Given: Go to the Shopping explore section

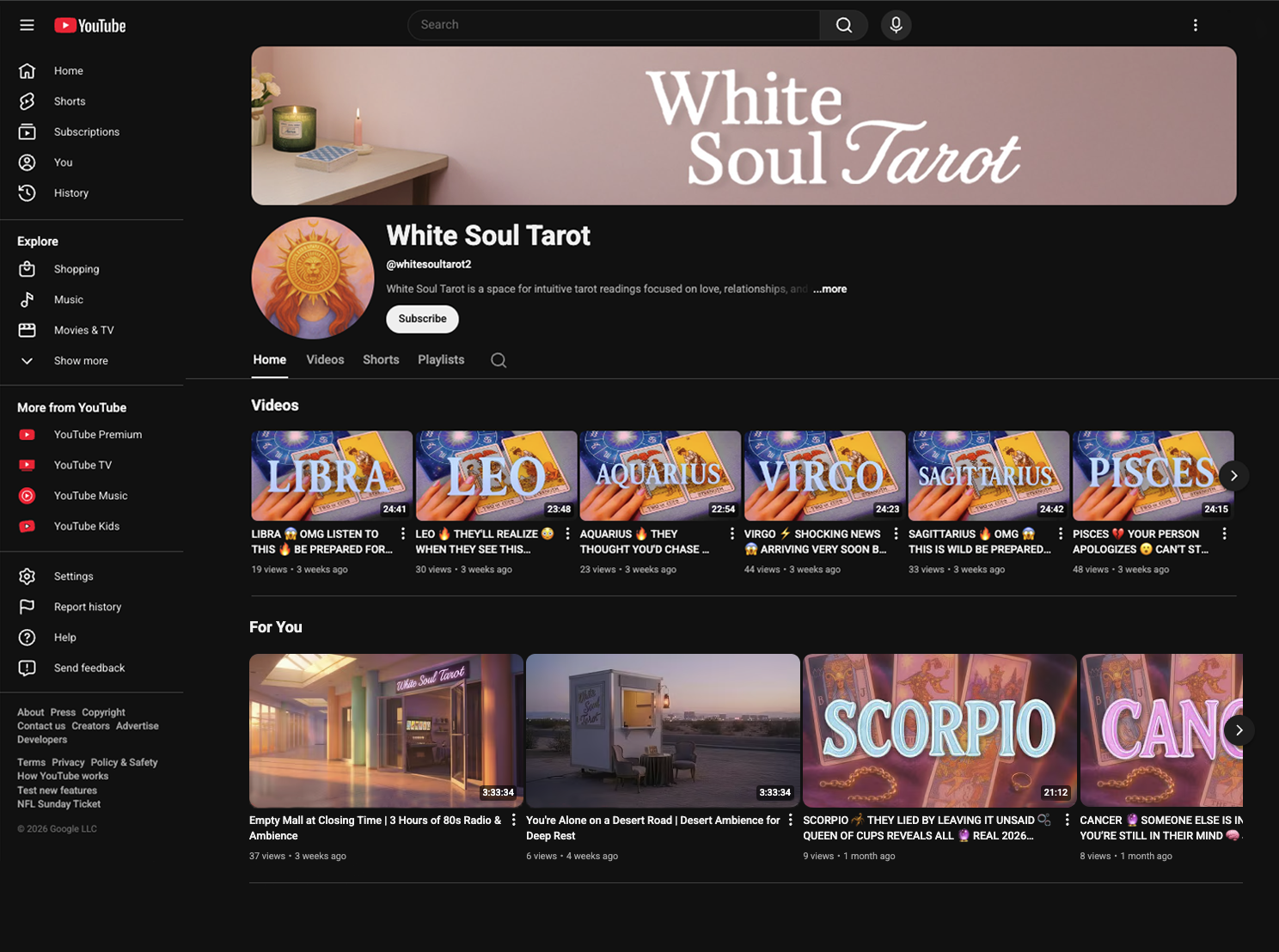Looking at the screenshot, I should (x=76, y=268).
